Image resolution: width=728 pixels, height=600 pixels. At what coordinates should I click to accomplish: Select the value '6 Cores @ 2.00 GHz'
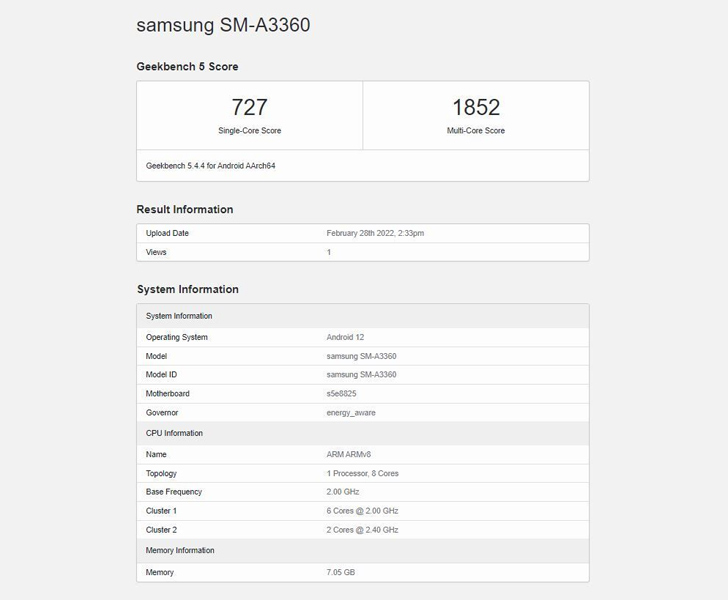(x=362, y=511)
